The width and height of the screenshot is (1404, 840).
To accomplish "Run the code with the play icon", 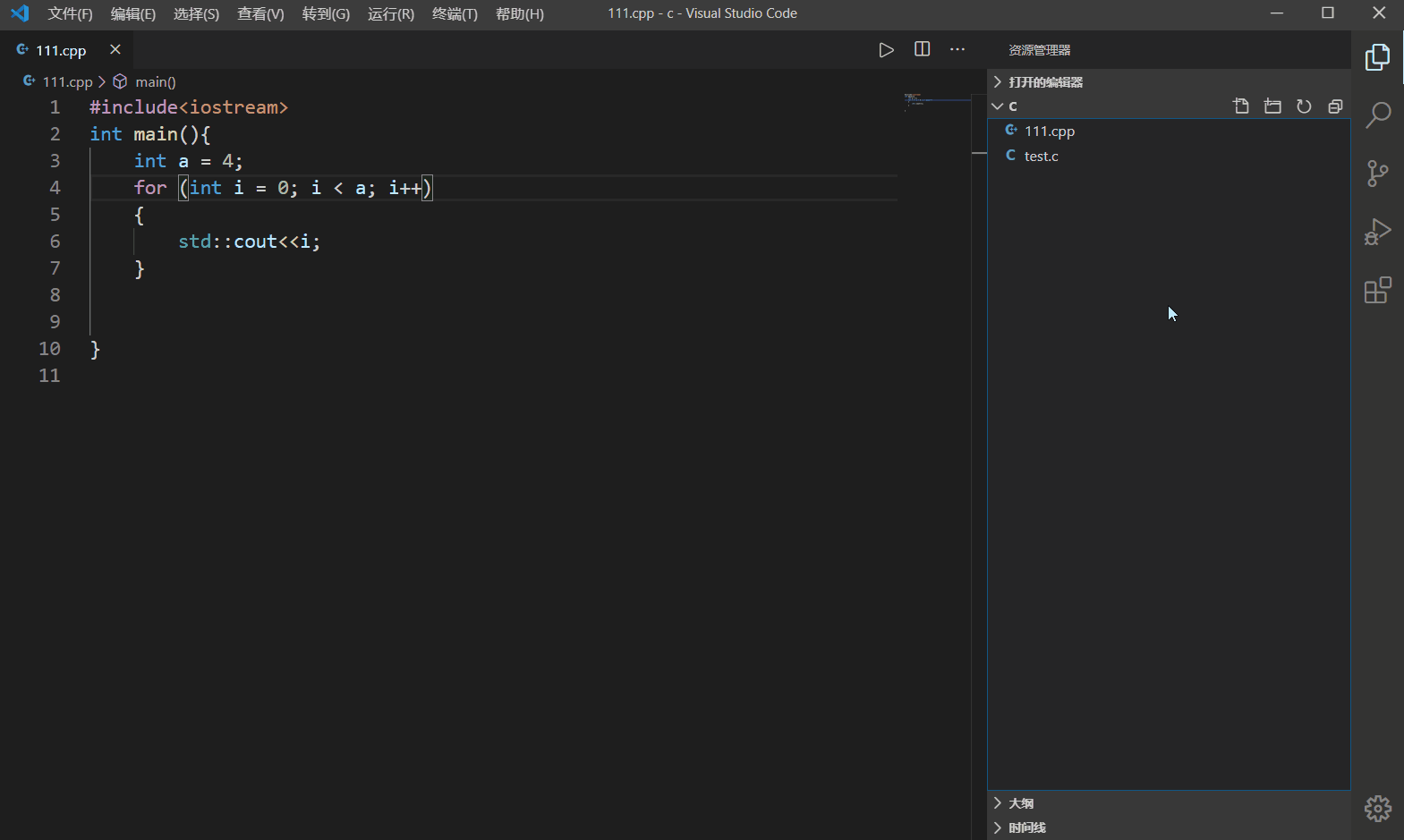I will click(886, 50).
